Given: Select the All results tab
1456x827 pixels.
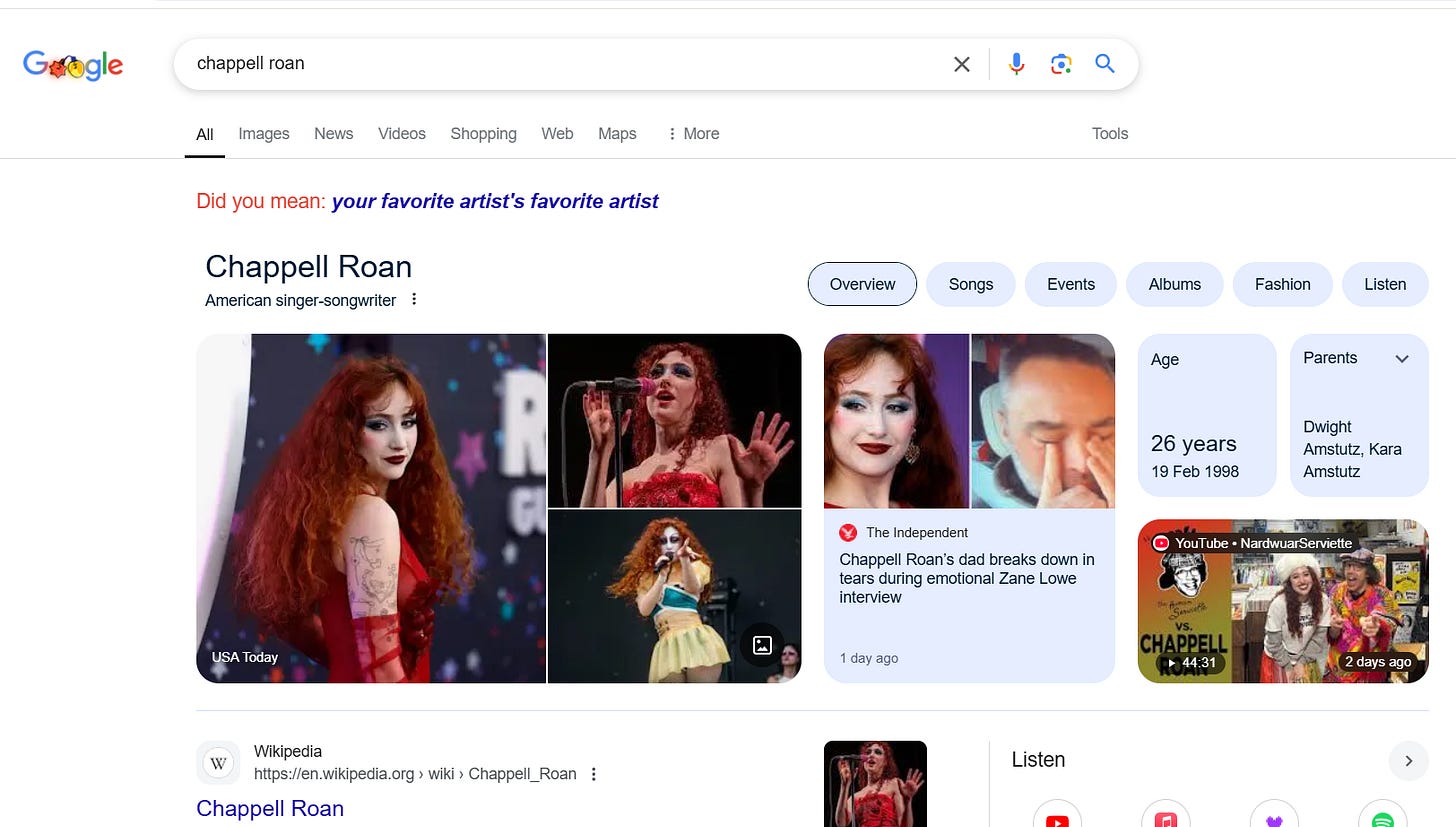Looking at the screenshot, I should (205, 135).
